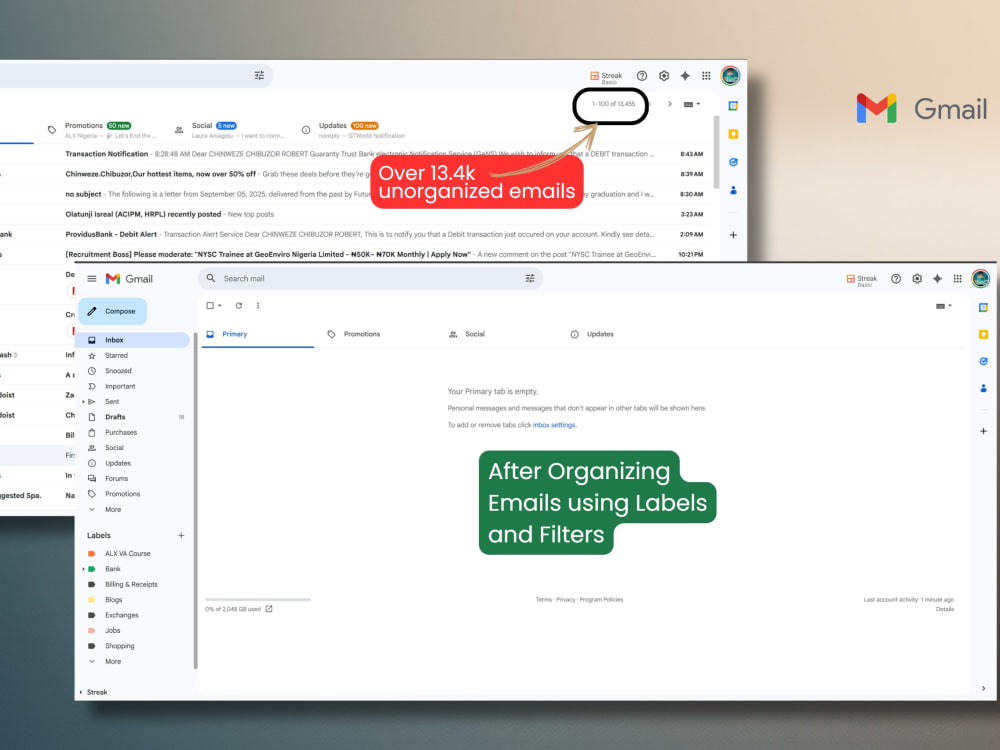1000x750 pixels.
Task: Click inbox settings link
Action: pos(554,425)
